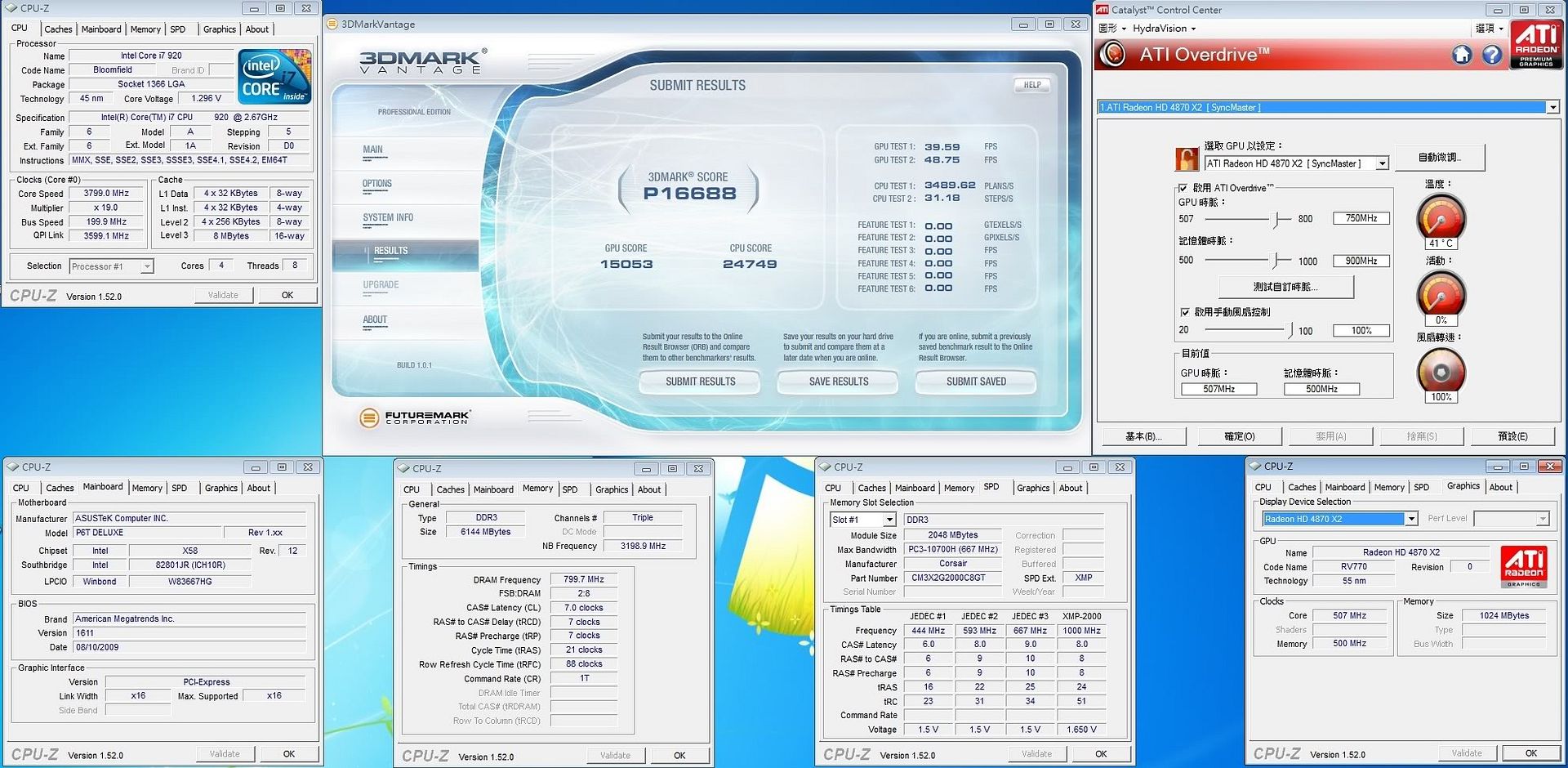Click the GPU clock slider handle
Screen dimensions: 1568x768
1277,219
